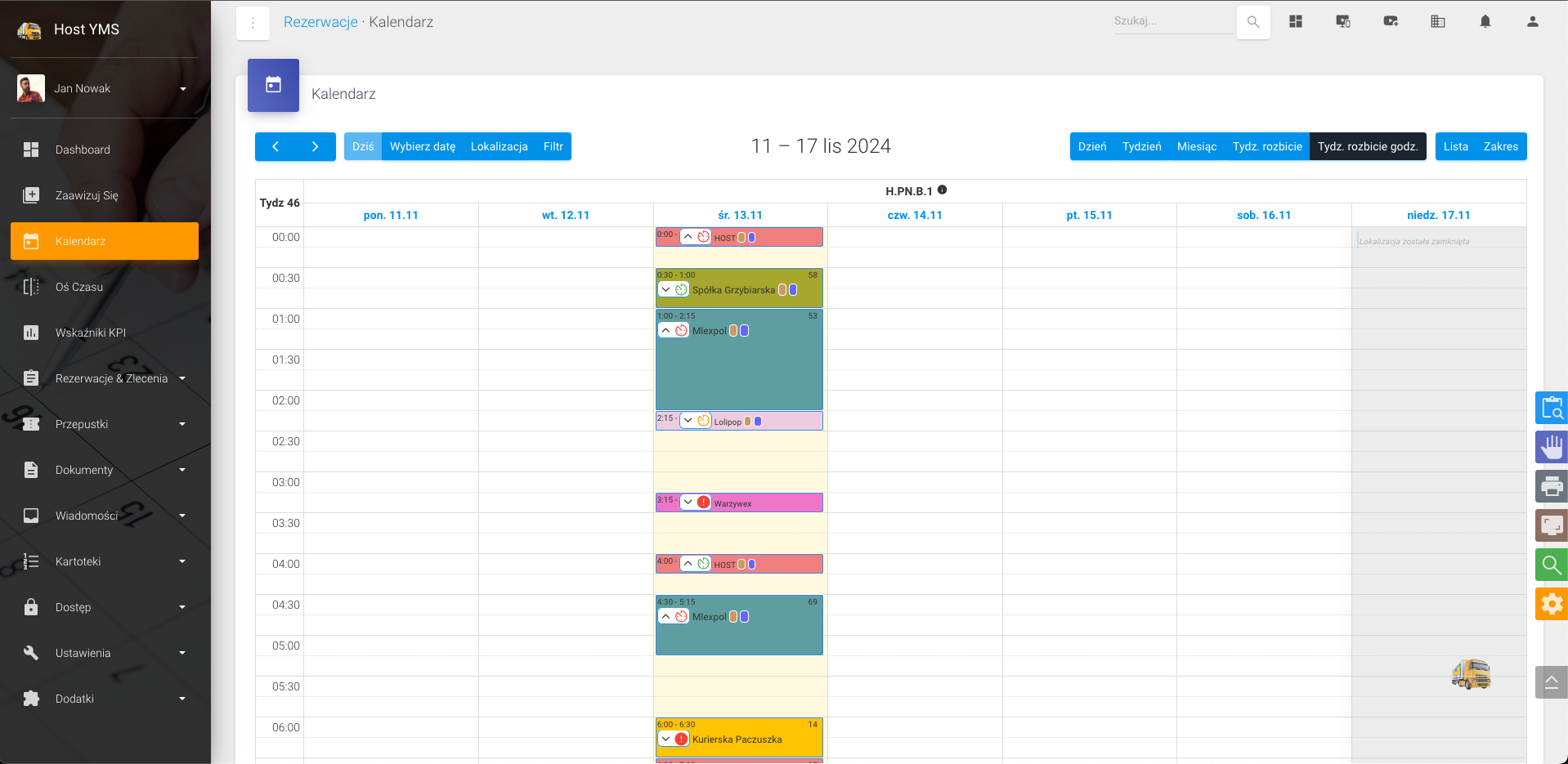Switch to Dzień view
The width and height of the screenshot is (1568, 764).
tap(1091, 146)
